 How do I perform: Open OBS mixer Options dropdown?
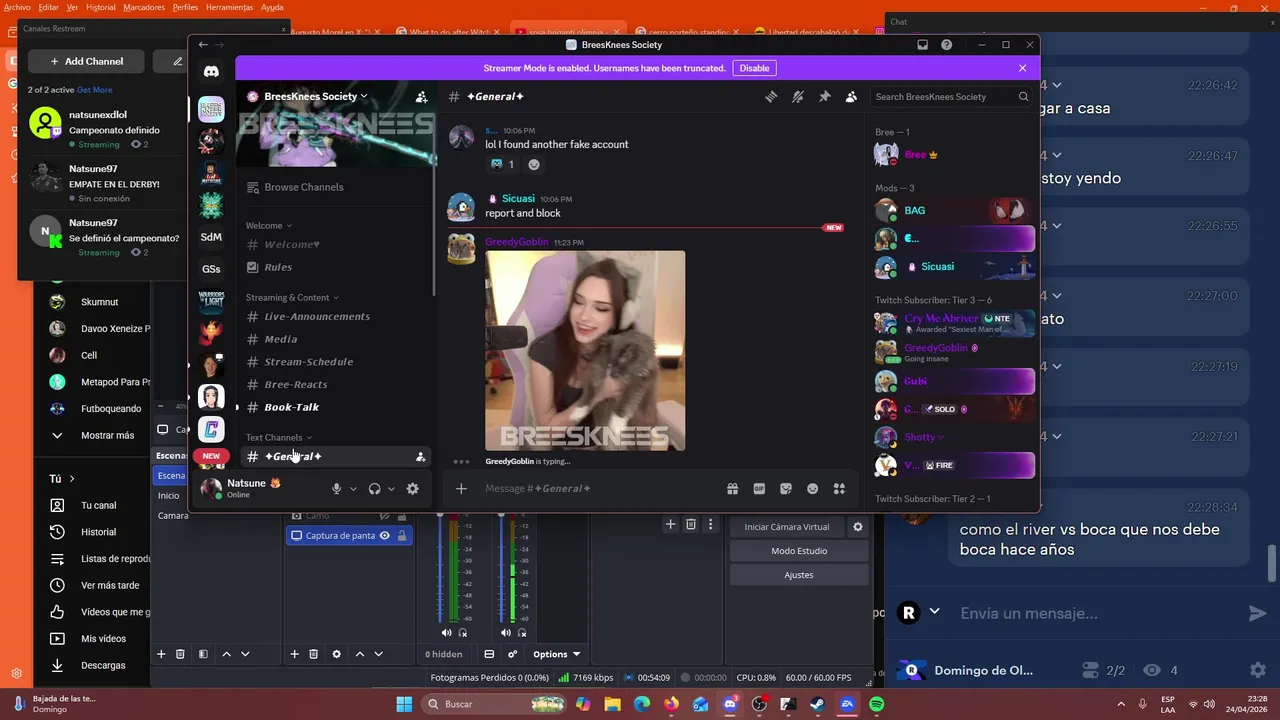556,654
